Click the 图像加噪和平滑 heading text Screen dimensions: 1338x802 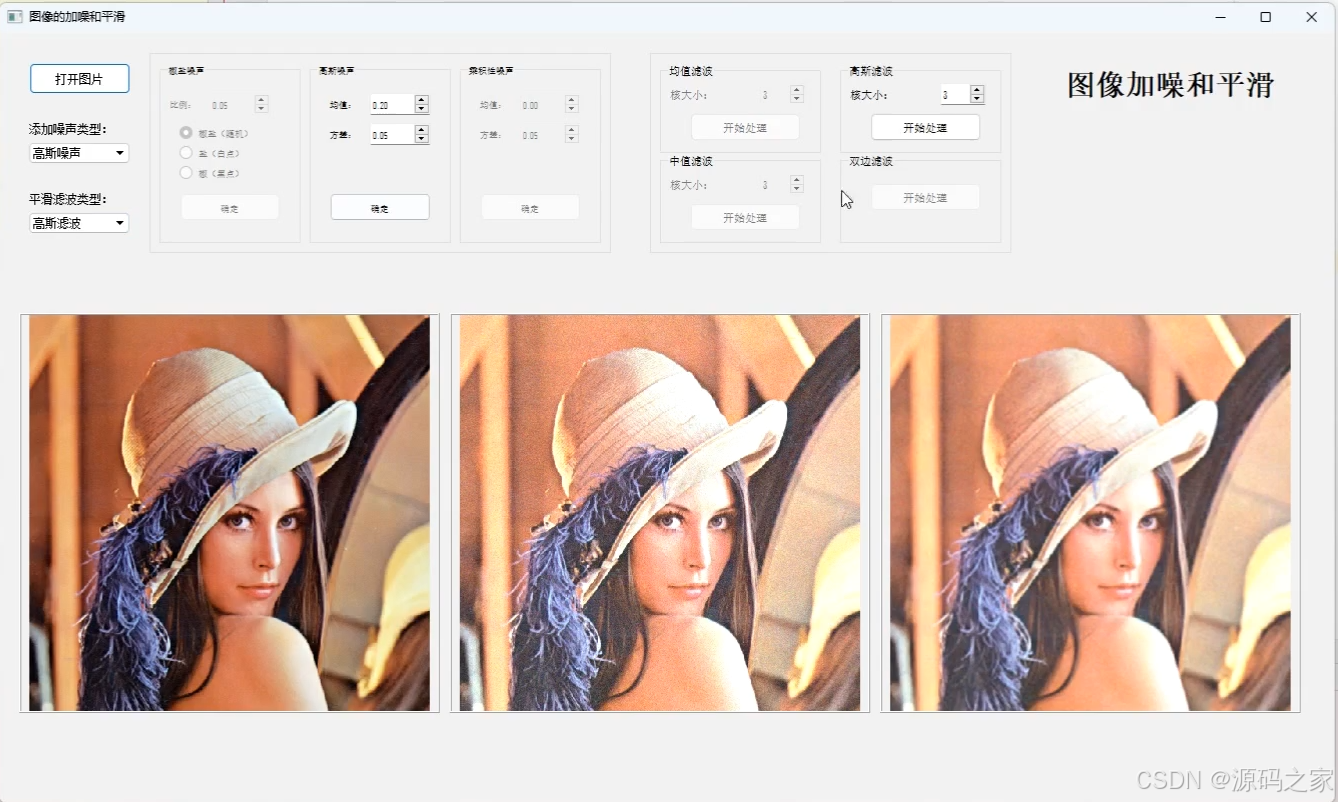(1170, 85)
